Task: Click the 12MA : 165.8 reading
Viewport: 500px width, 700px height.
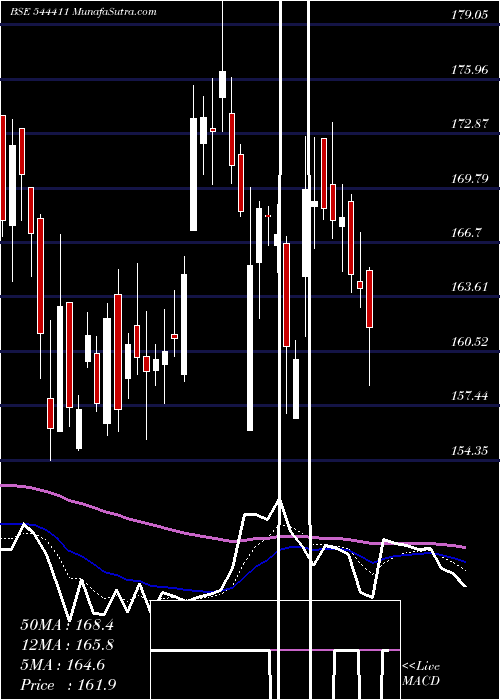Action: click(67, 645)
